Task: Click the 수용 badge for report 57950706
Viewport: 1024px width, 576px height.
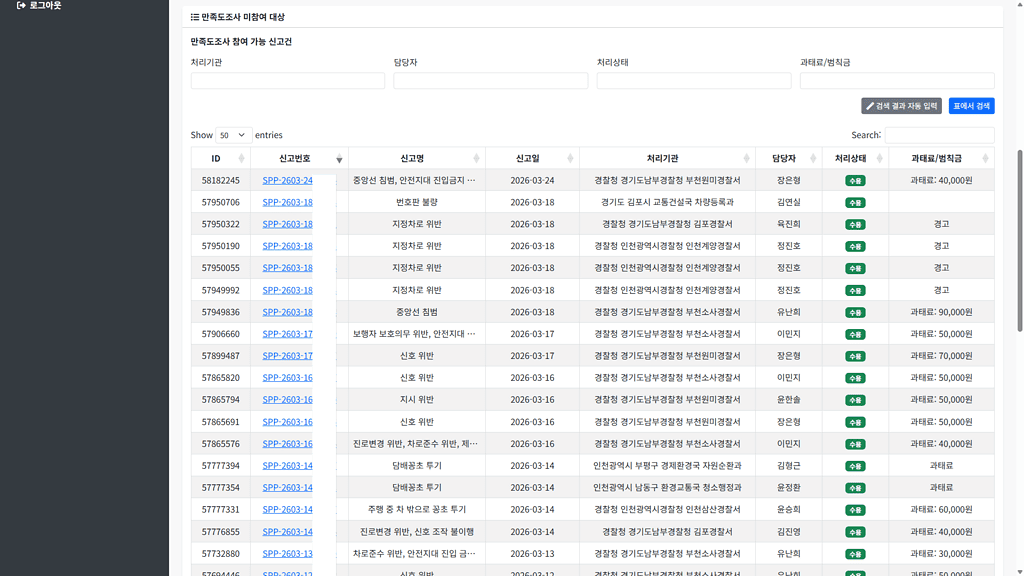Action: click(853, 201)
